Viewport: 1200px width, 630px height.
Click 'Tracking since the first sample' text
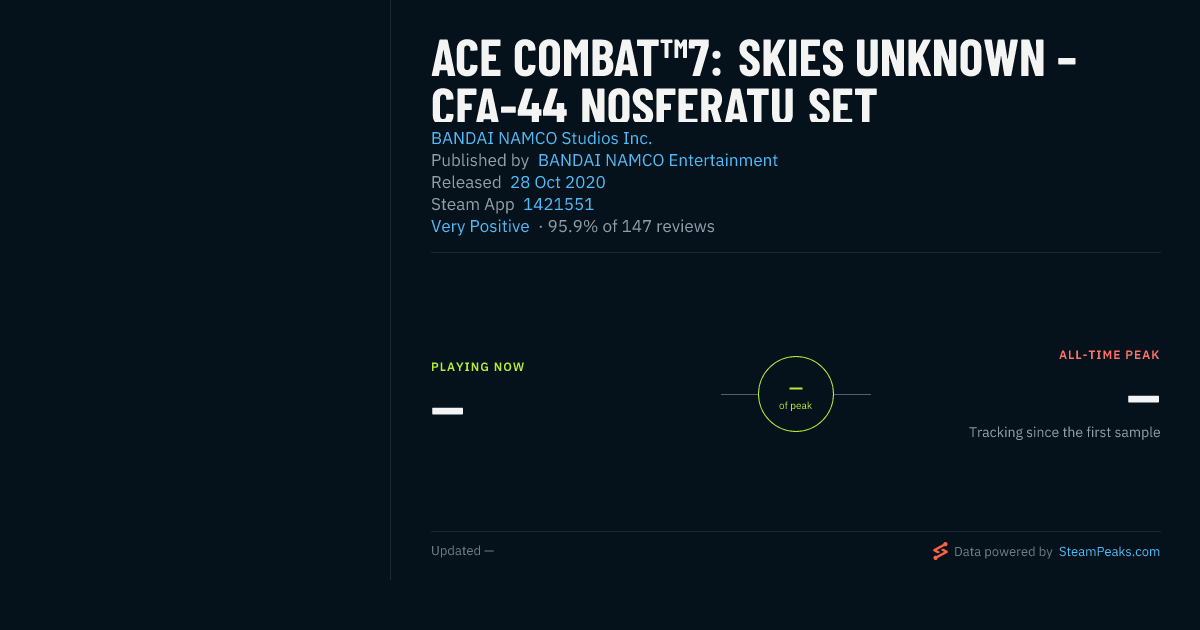(1064, 432)
